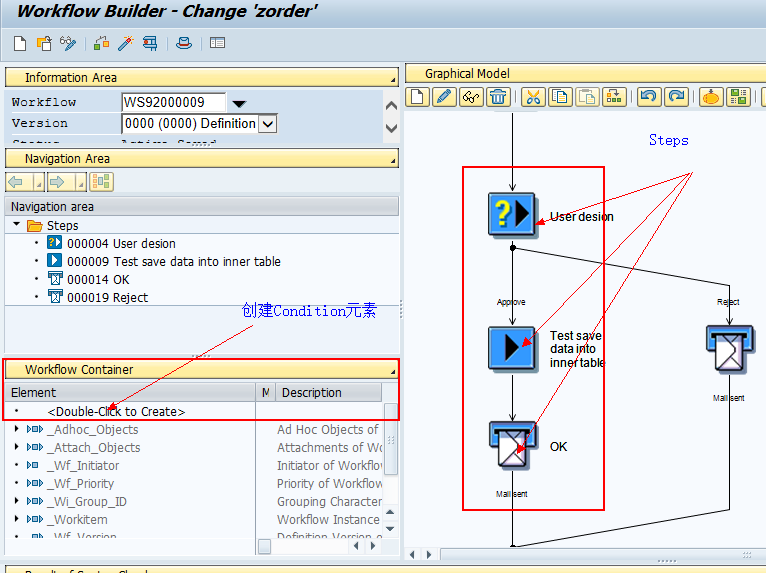Viewport: 766px width, 573px height.
Task: Click the syntax check icon
Action: (x=102, y=43)
